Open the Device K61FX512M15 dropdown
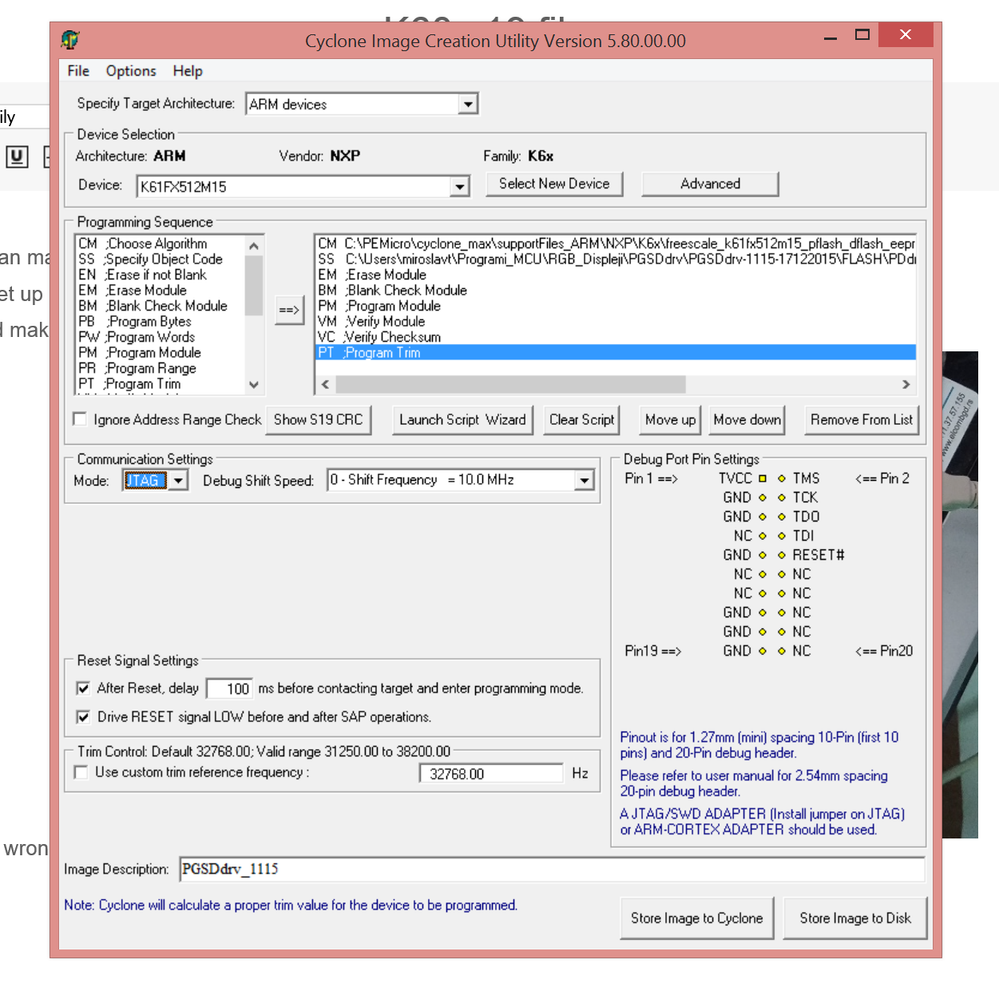 coord(459,187)
